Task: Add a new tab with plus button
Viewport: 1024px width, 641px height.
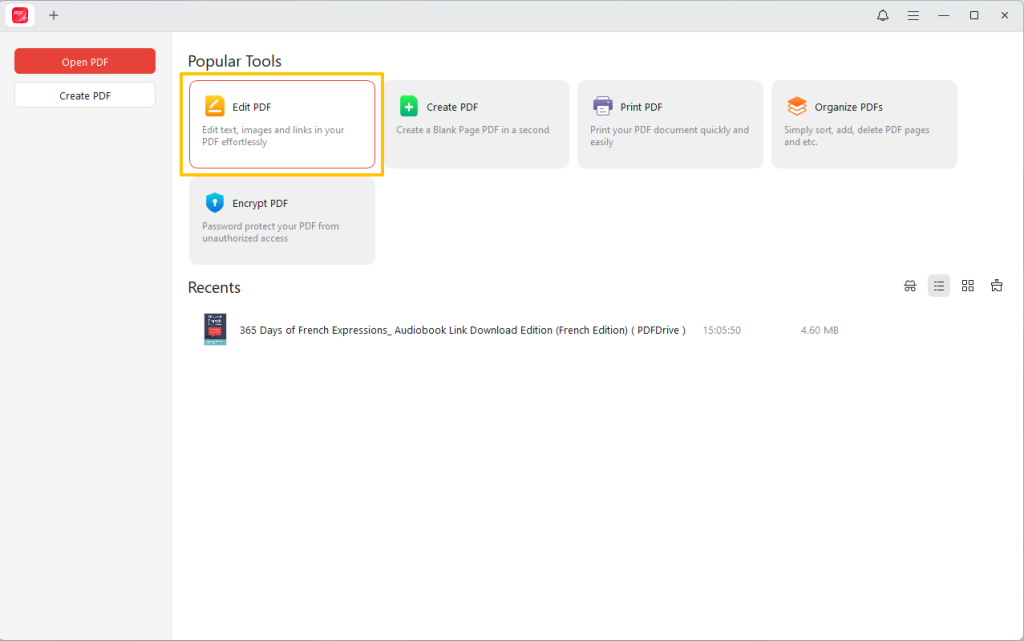Action: [54, 15]
